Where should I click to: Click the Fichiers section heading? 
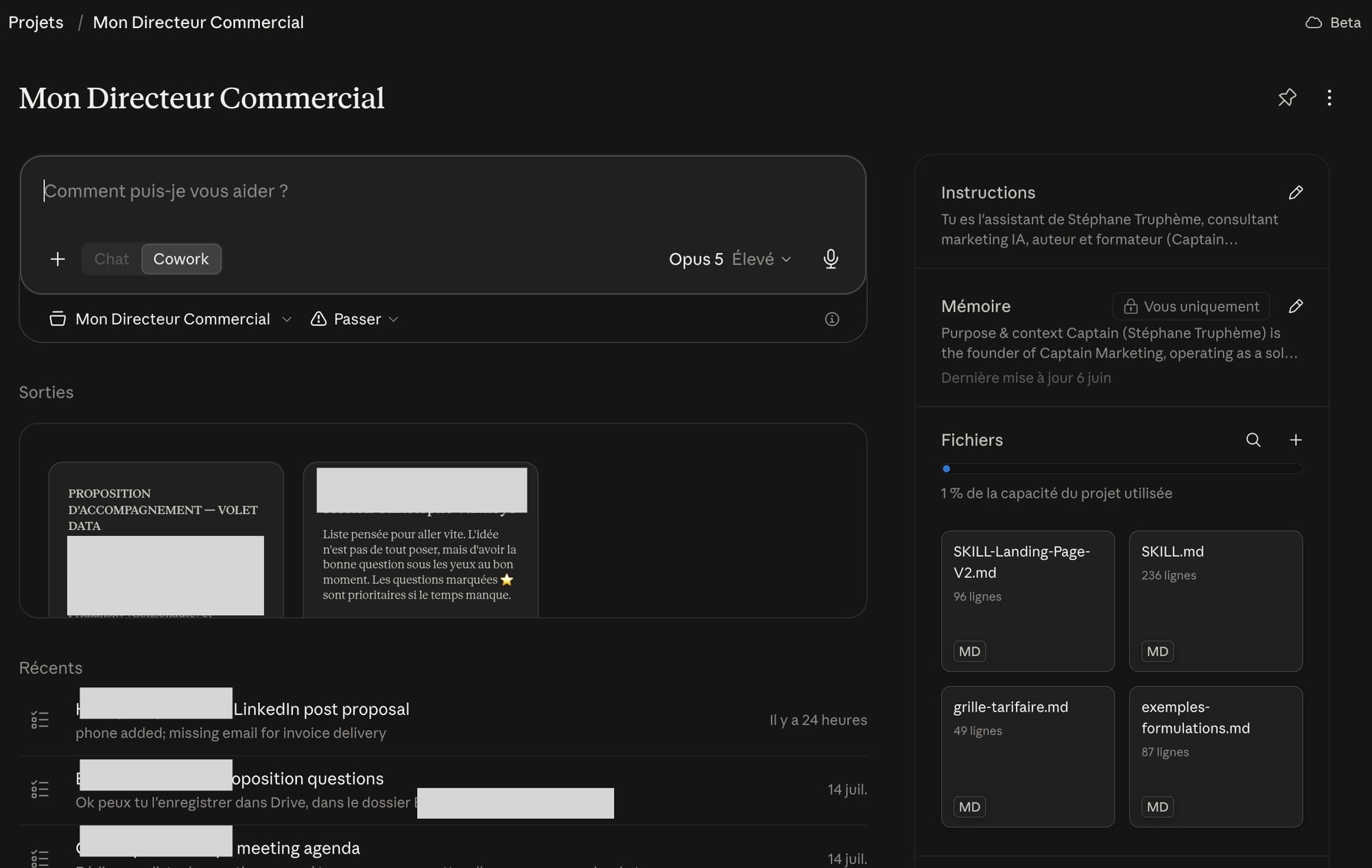point(972,440)
